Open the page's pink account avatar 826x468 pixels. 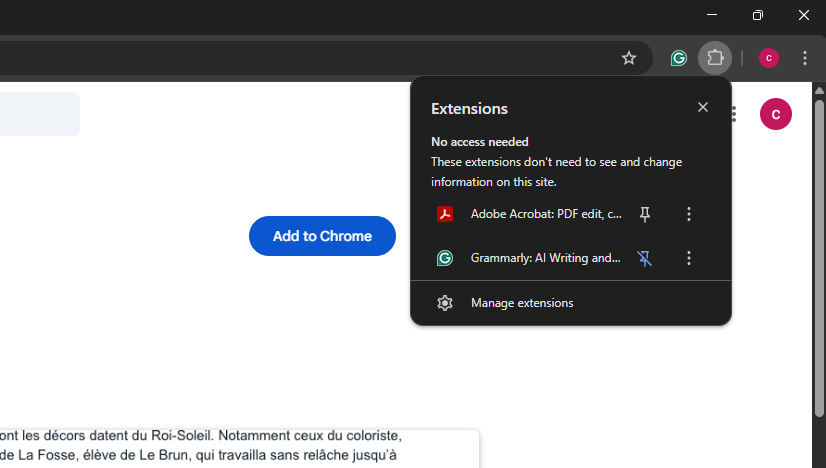click(x=776, y=114)
